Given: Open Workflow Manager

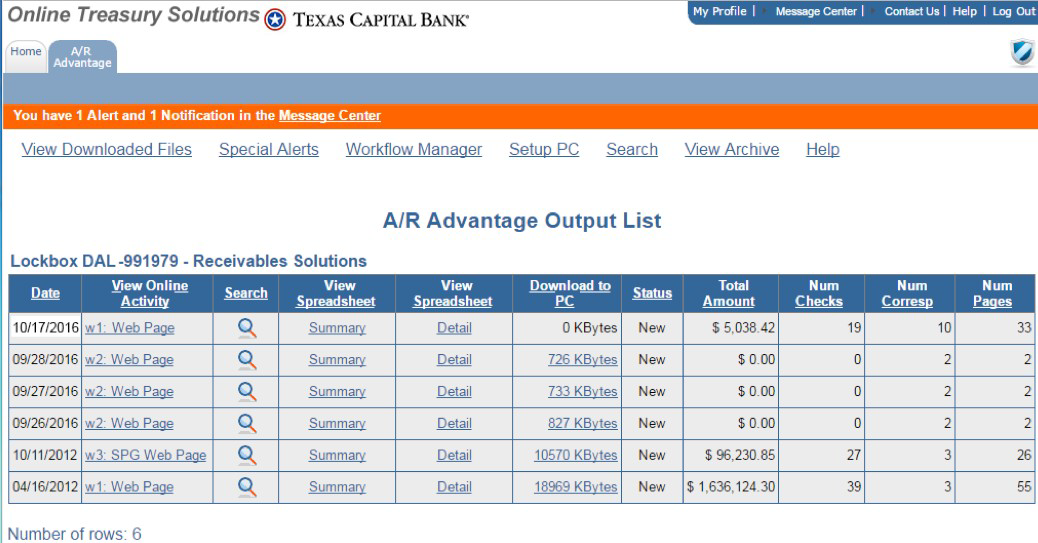Looking at the screenshot, I should point(414,150).
